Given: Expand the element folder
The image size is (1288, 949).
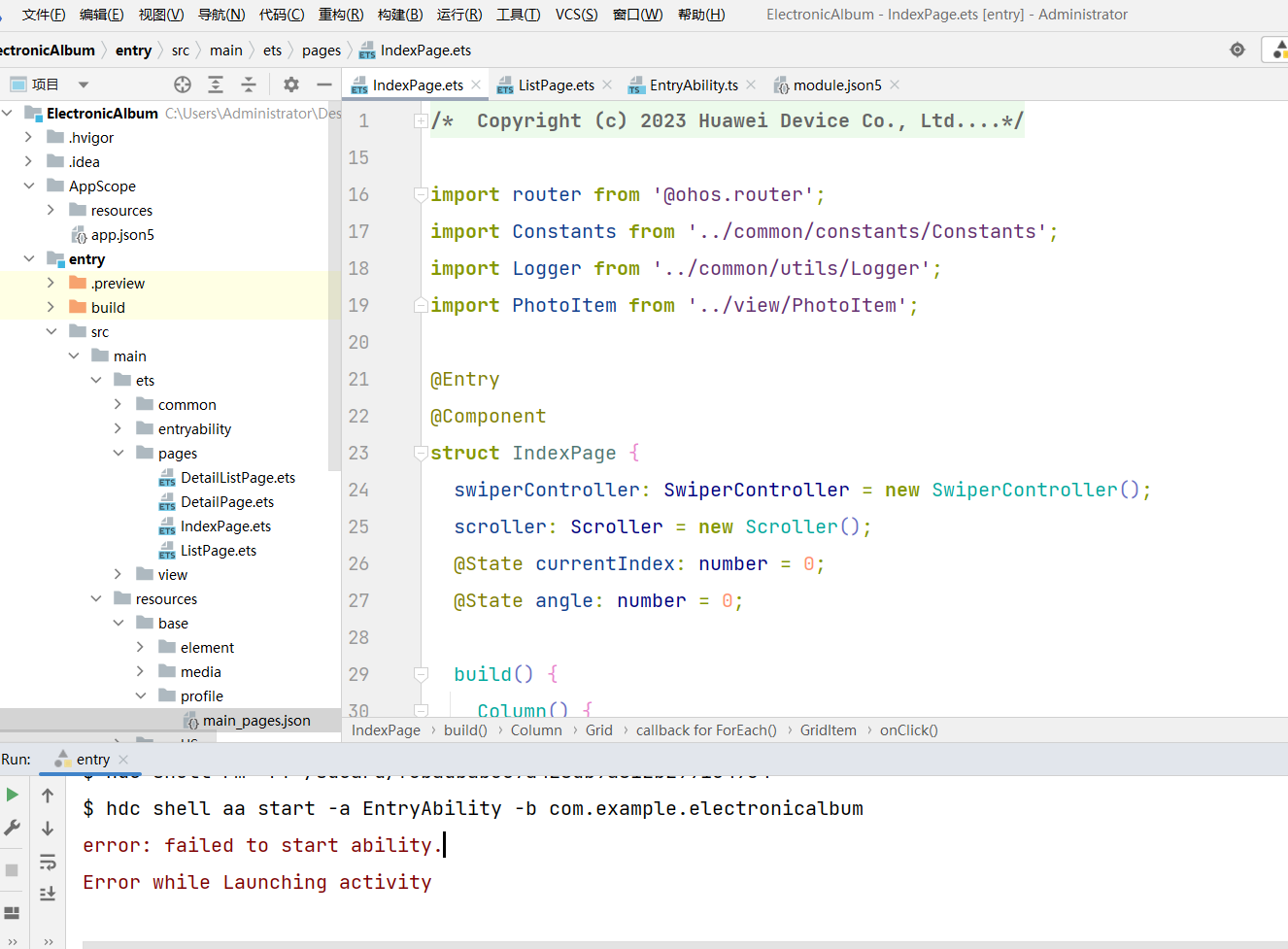Looking at the screenshot, I should click(141, 647).
